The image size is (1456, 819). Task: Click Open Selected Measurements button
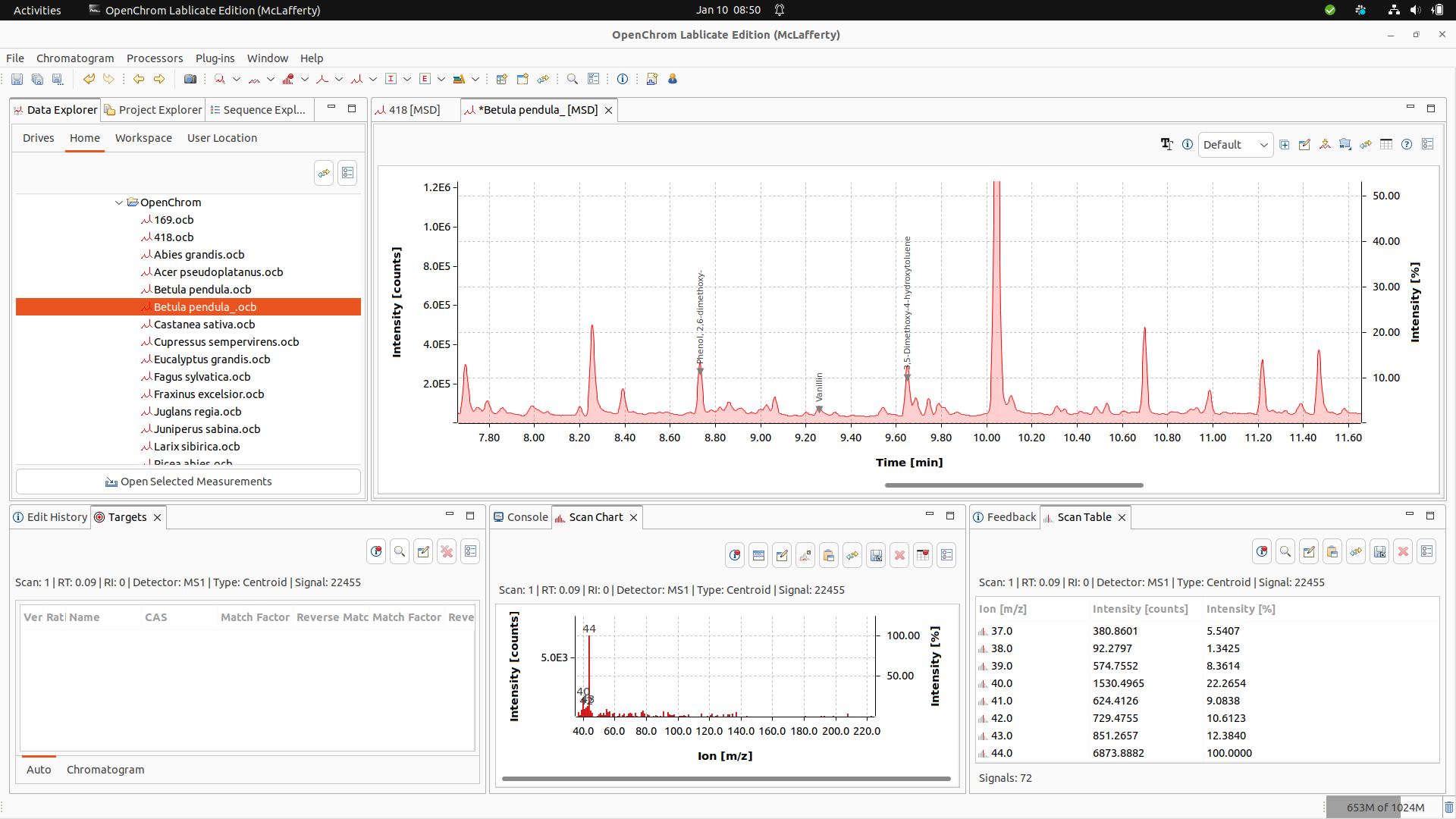[x=188, y=481]
